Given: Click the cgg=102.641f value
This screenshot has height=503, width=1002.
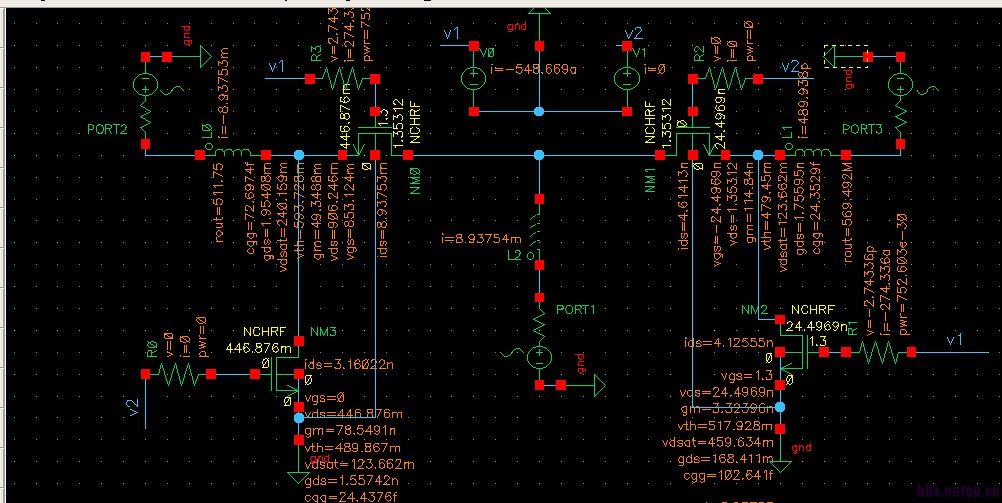Looking at the screenshot, I should (728, 475).
